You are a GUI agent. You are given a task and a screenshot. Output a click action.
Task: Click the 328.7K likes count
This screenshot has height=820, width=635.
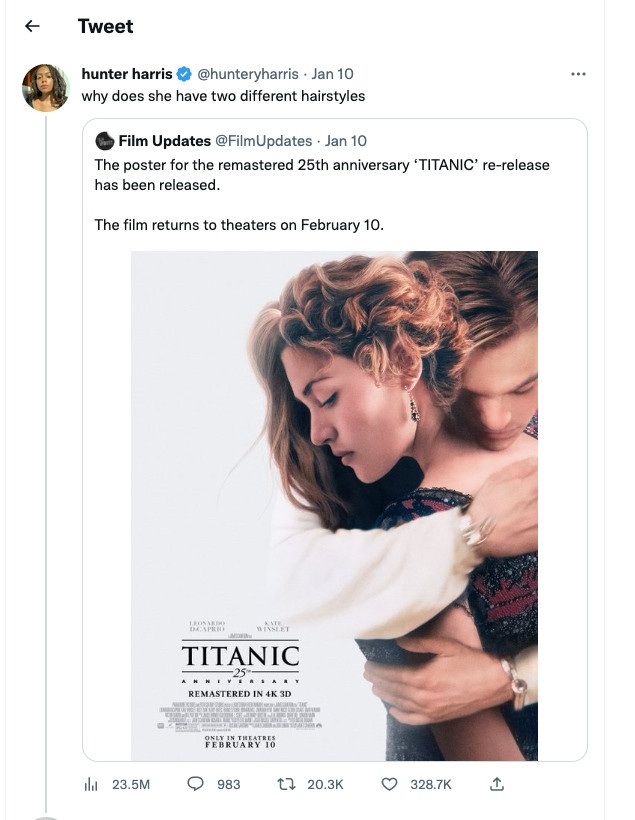(x=431, y=785)
